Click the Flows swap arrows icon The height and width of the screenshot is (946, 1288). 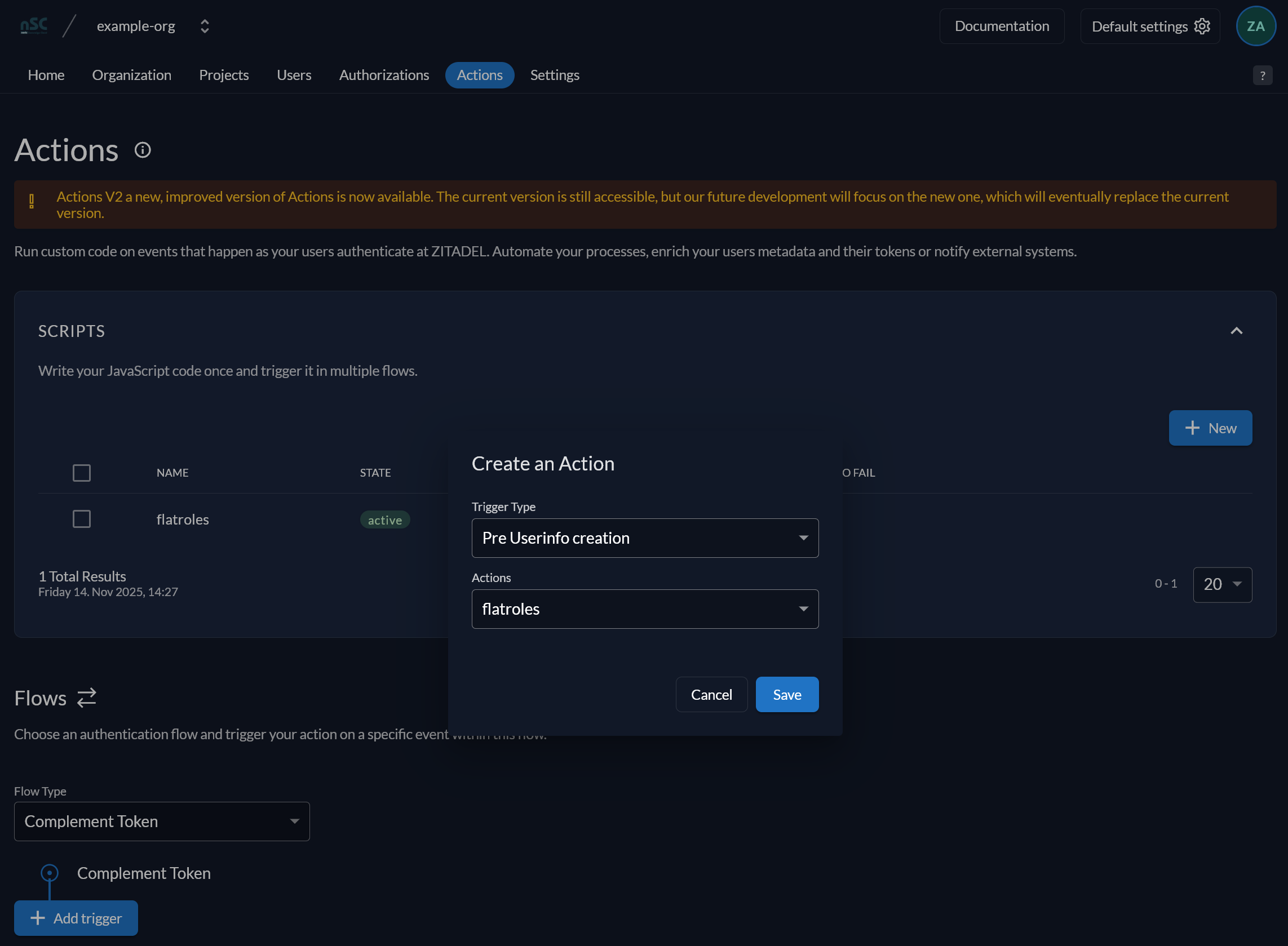coord(87,698)
